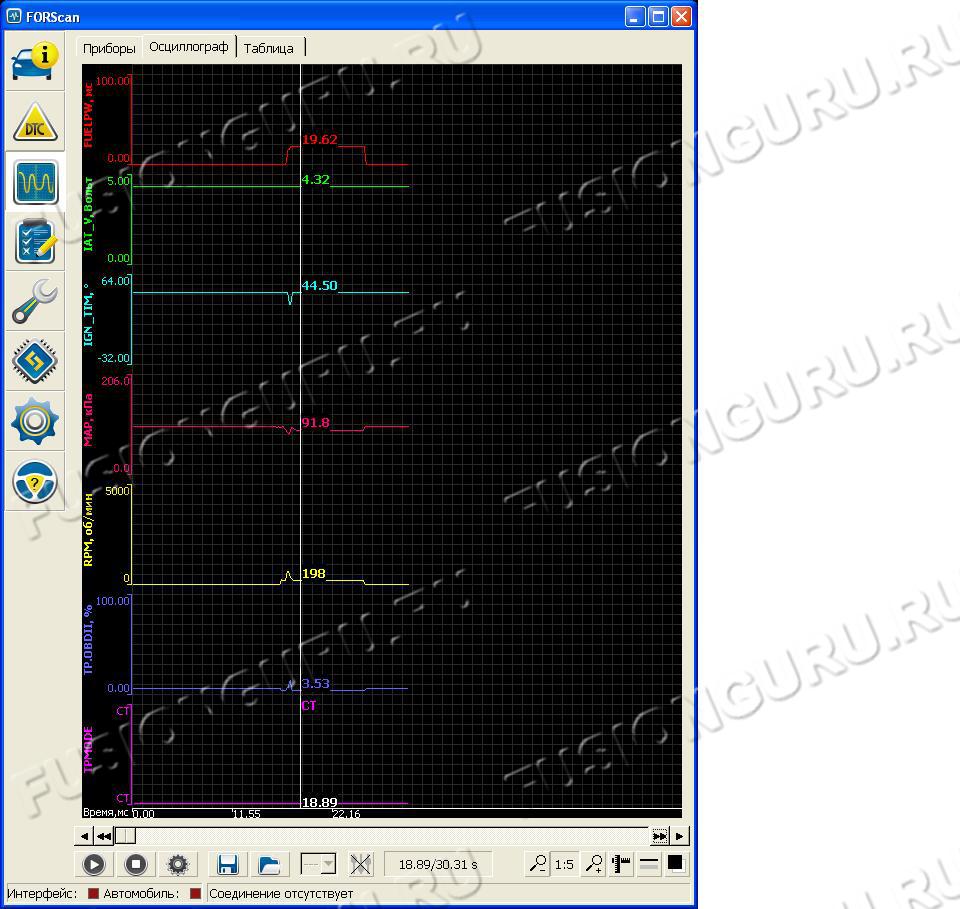Screen dimensions: 960x909
Task: Open the module configuration chip section
Action: tap(35, 361)
